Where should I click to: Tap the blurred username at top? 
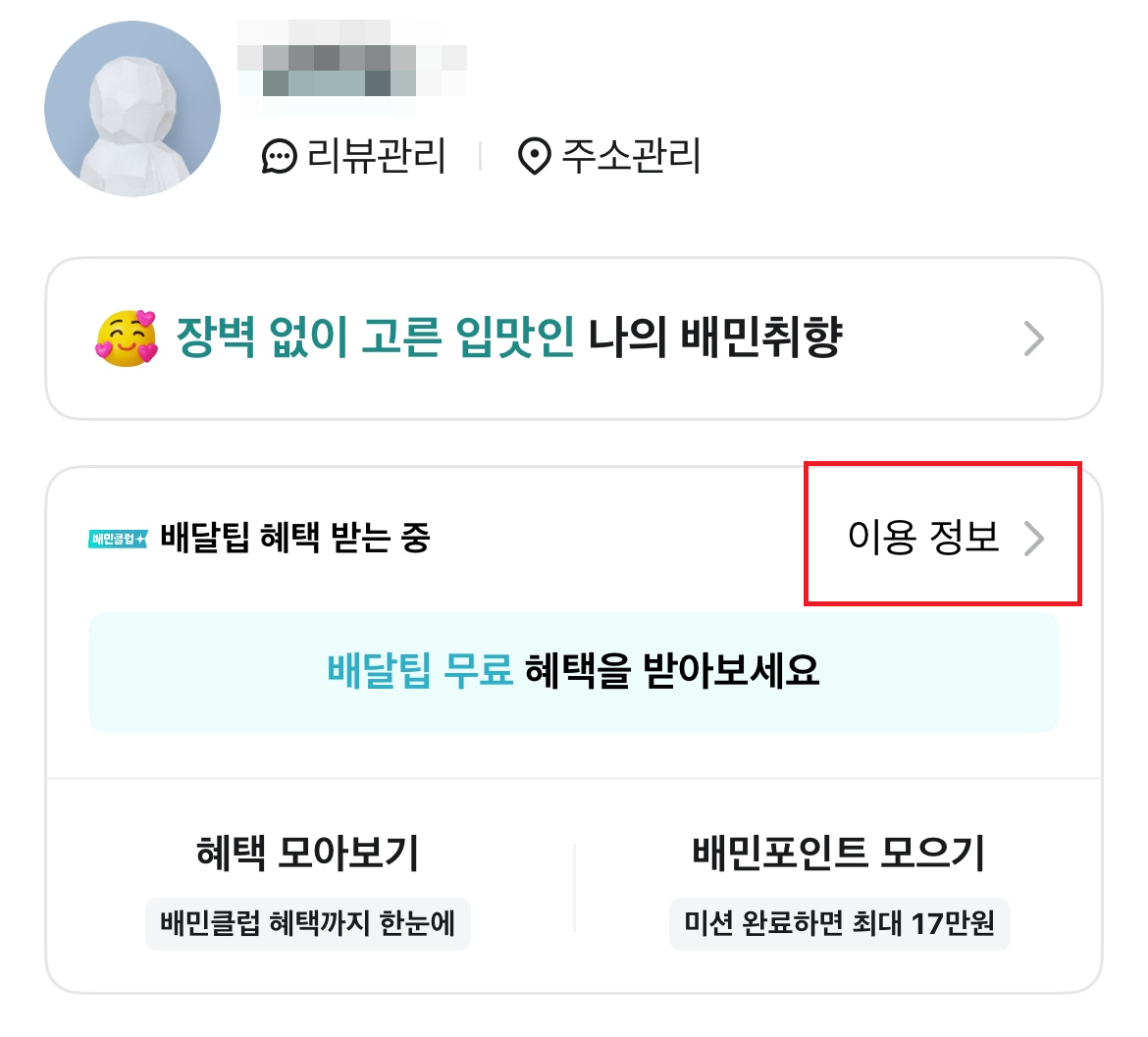click(351, 61)
